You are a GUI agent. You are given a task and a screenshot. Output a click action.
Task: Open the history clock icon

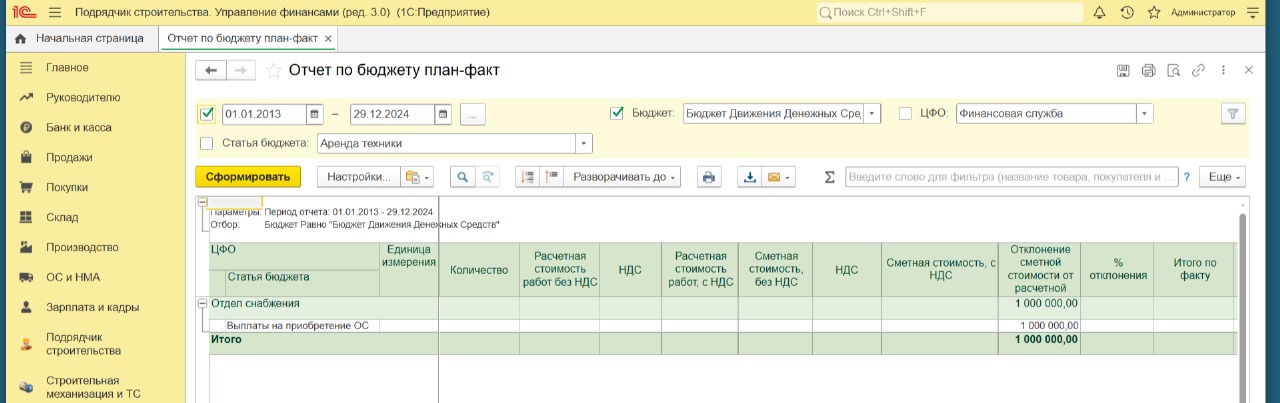pos(1127,13)
